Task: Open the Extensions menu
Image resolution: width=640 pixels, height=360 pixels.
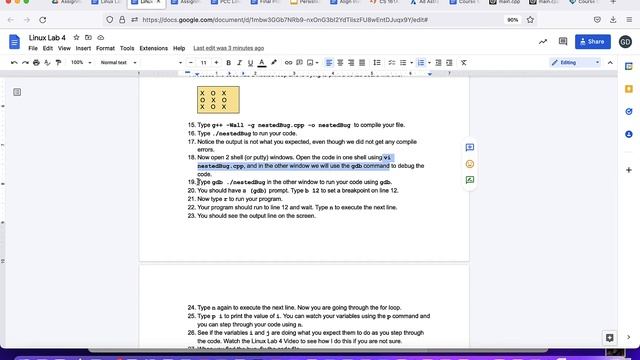Action: 153,48
